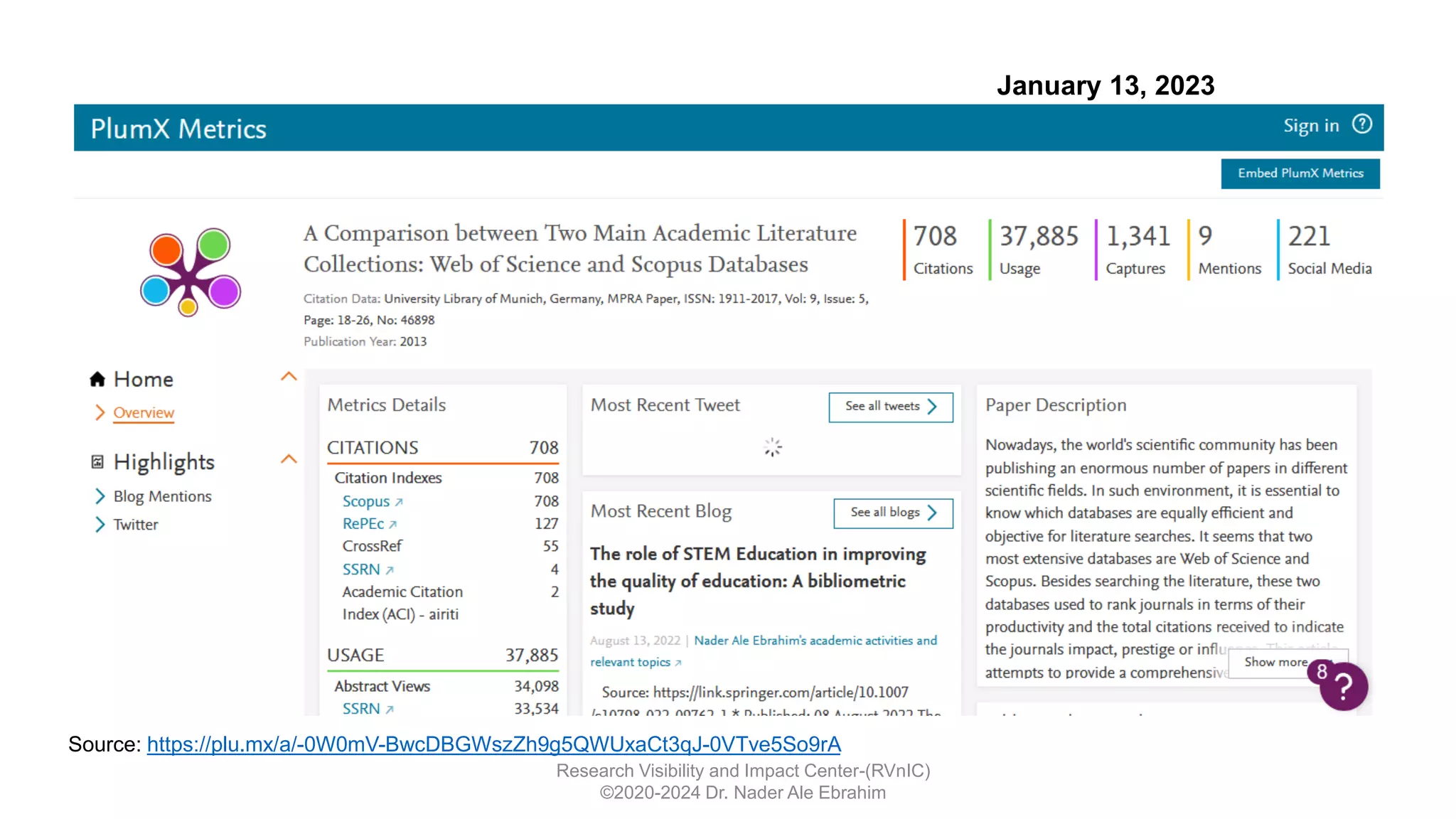Click the Citation Indexes row

tap(446, 478)
